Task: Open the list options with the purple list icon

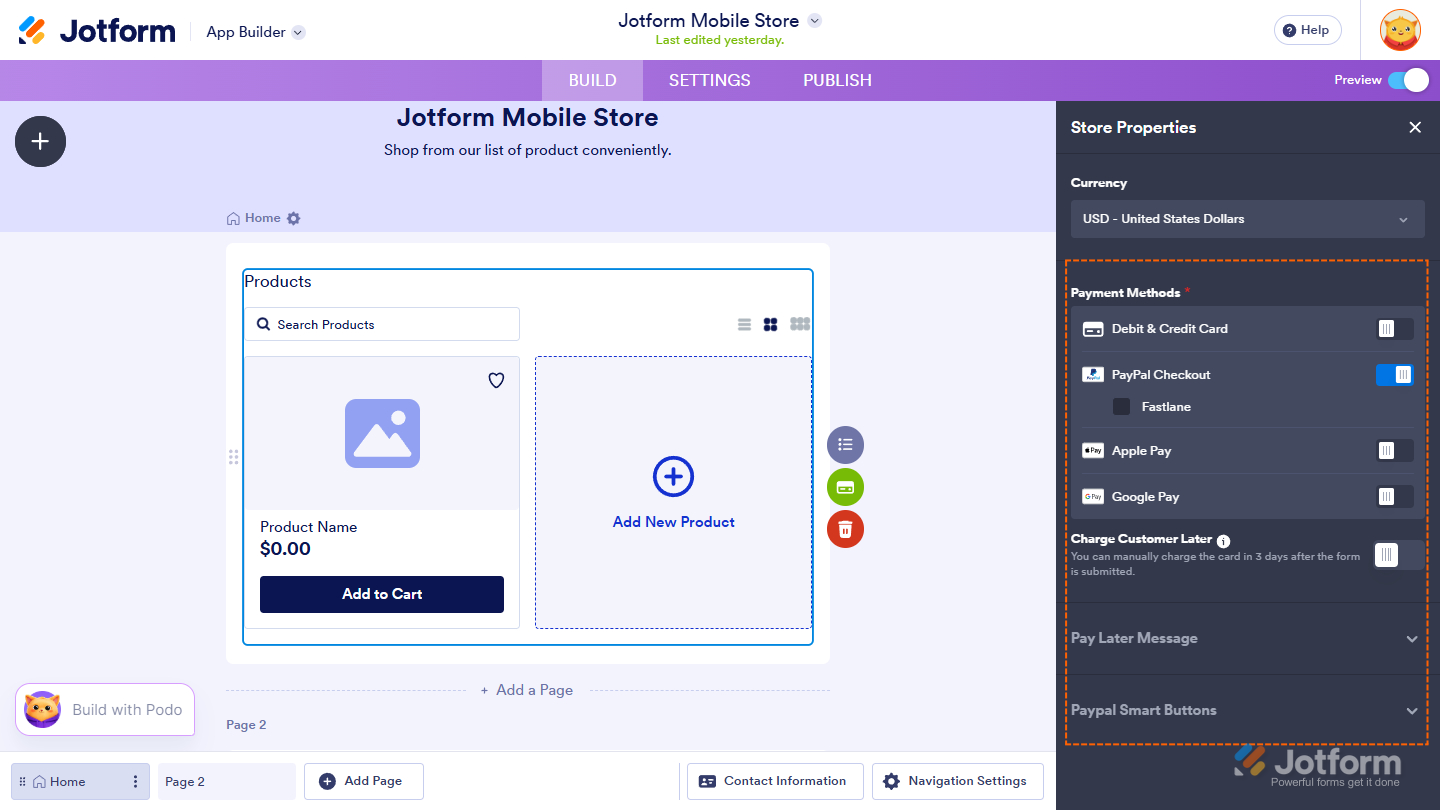Action: (x=845, y=444)
